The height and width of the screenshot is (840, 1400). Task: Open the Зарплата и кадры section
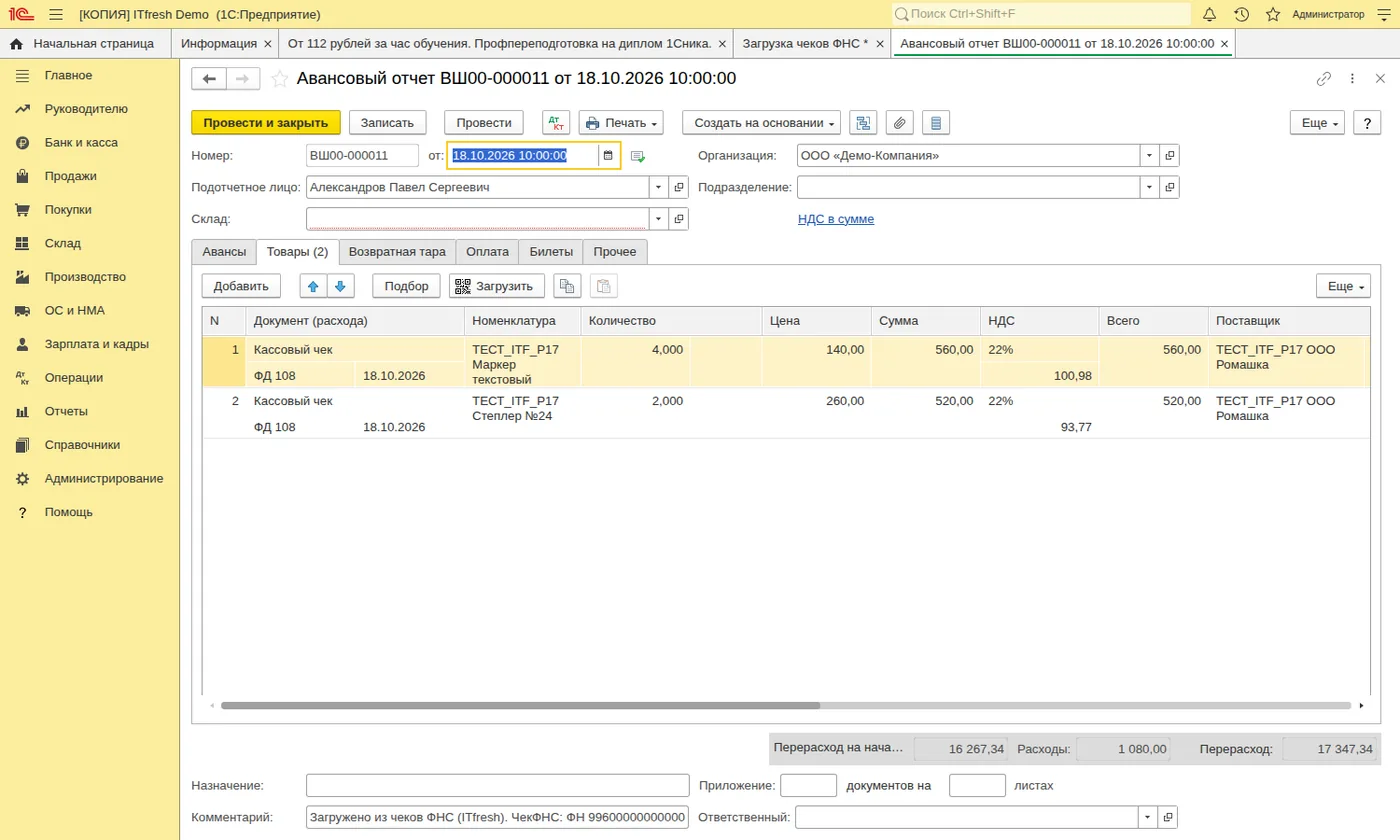tap(96, 344)
